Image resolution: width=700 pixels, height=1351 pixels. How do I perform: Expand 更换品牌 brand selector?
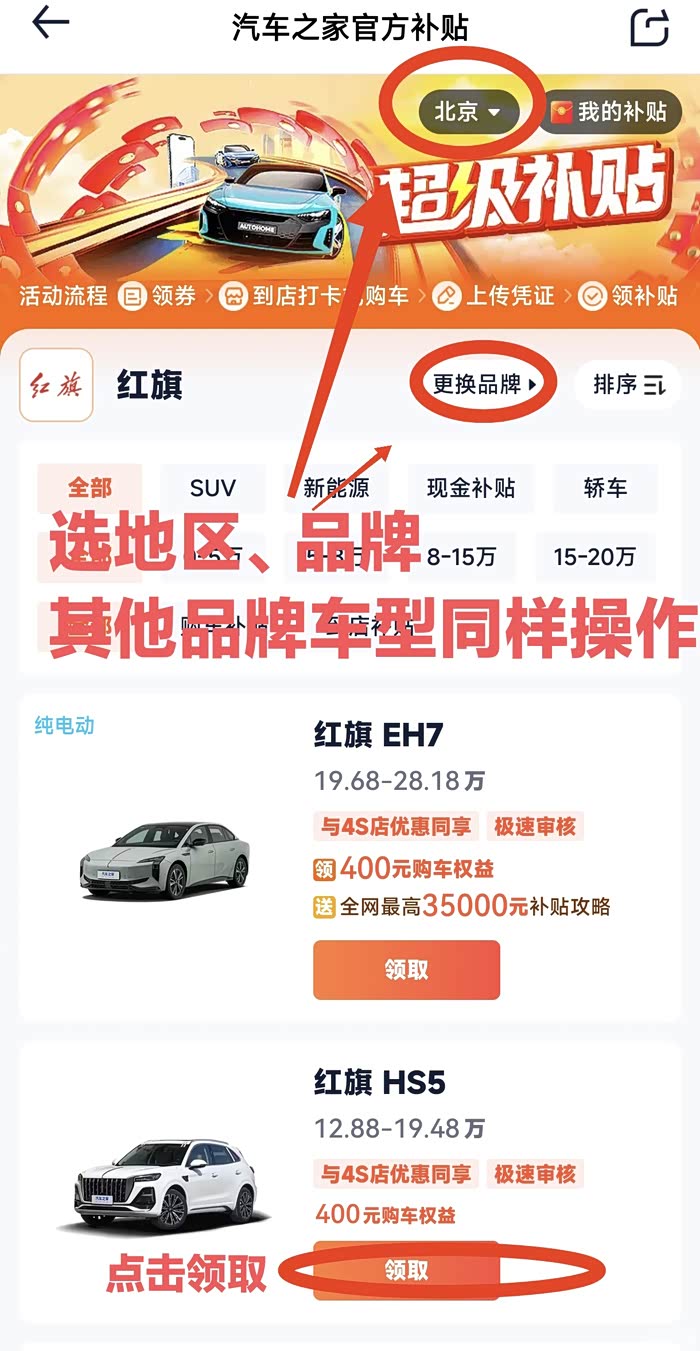tap(485, 384)
